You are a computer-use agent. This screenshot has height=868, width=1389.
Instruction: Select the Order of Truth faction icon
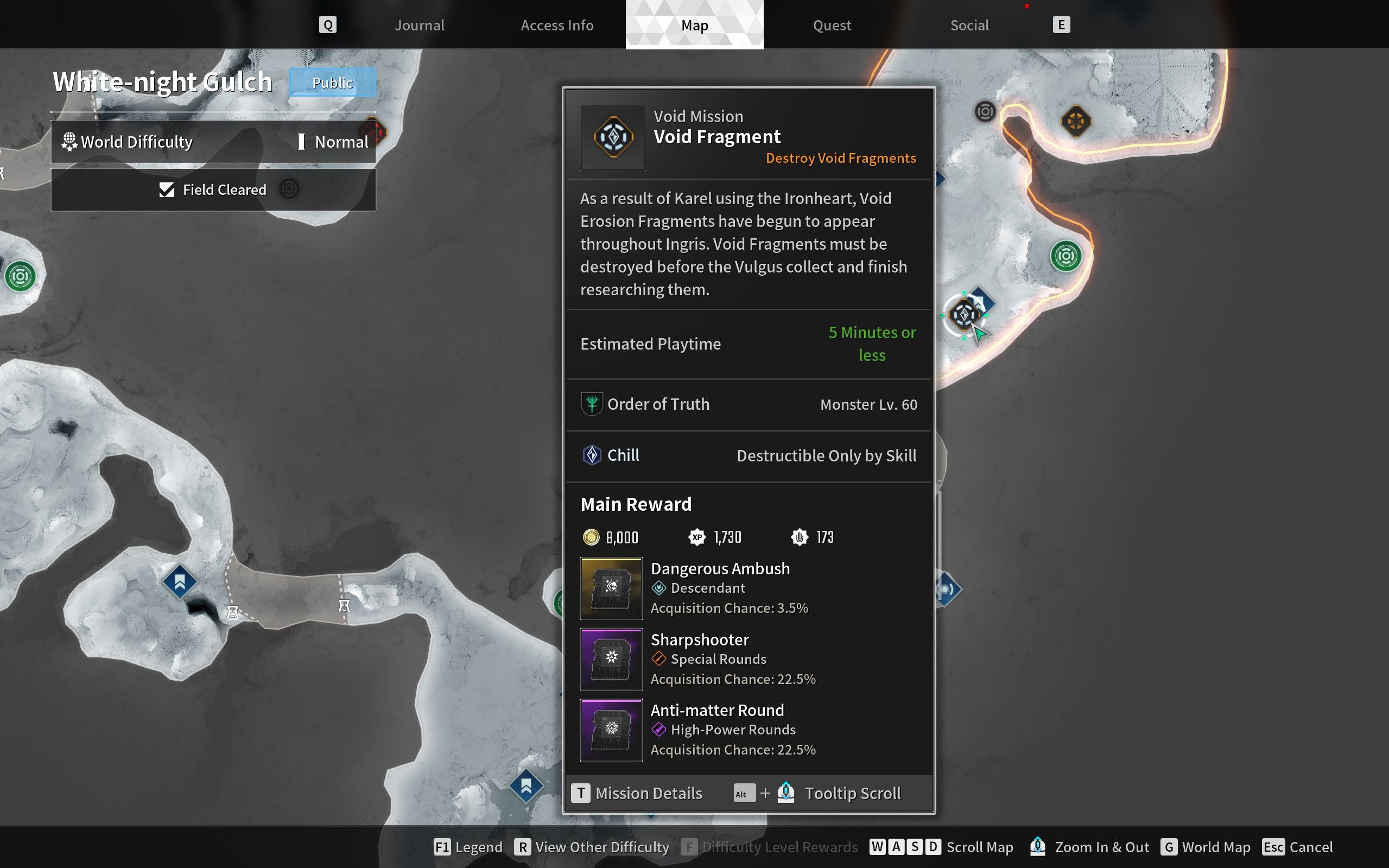coord(591,404)
